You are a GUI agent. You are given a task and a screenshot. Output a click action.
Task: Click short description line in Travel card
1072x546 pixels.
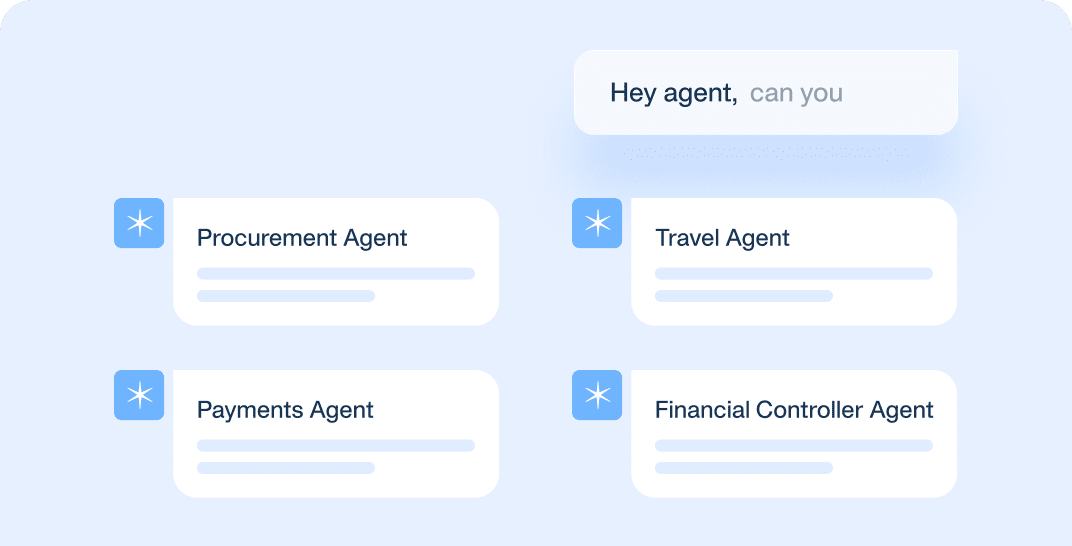(x=743, y=296)
